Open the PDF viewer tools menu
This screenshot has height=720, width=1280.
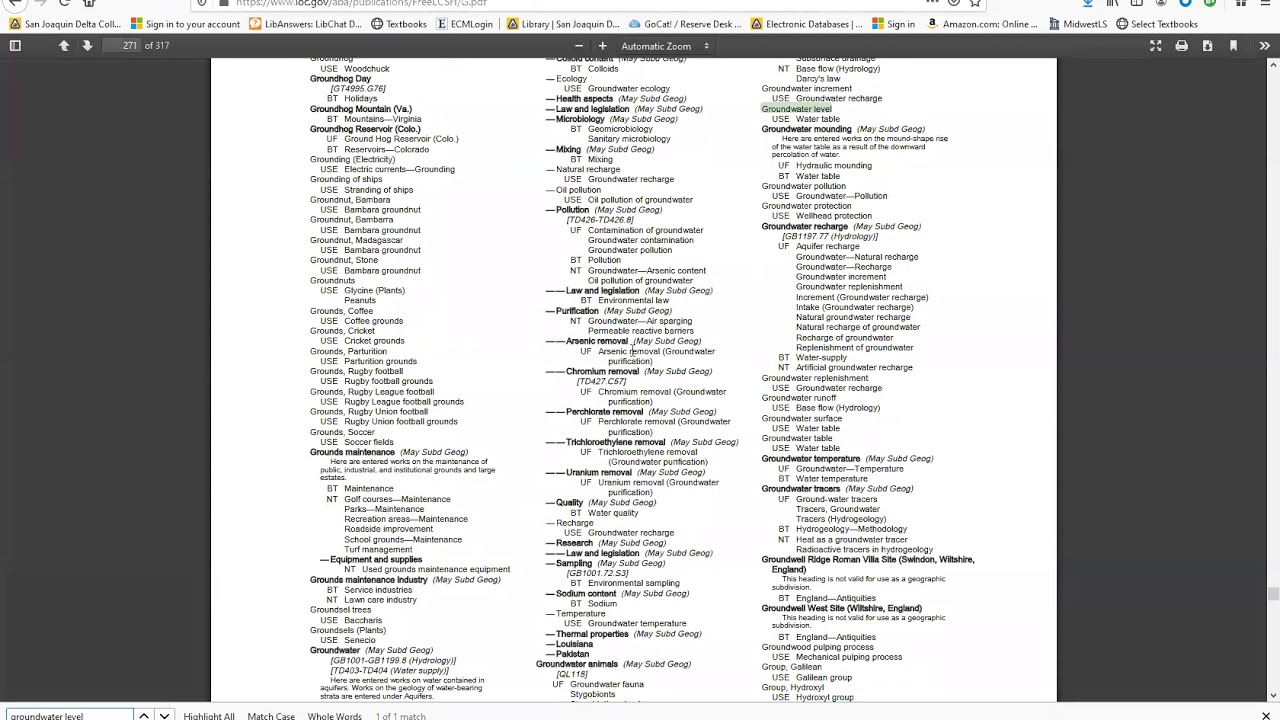(1265, 46)
